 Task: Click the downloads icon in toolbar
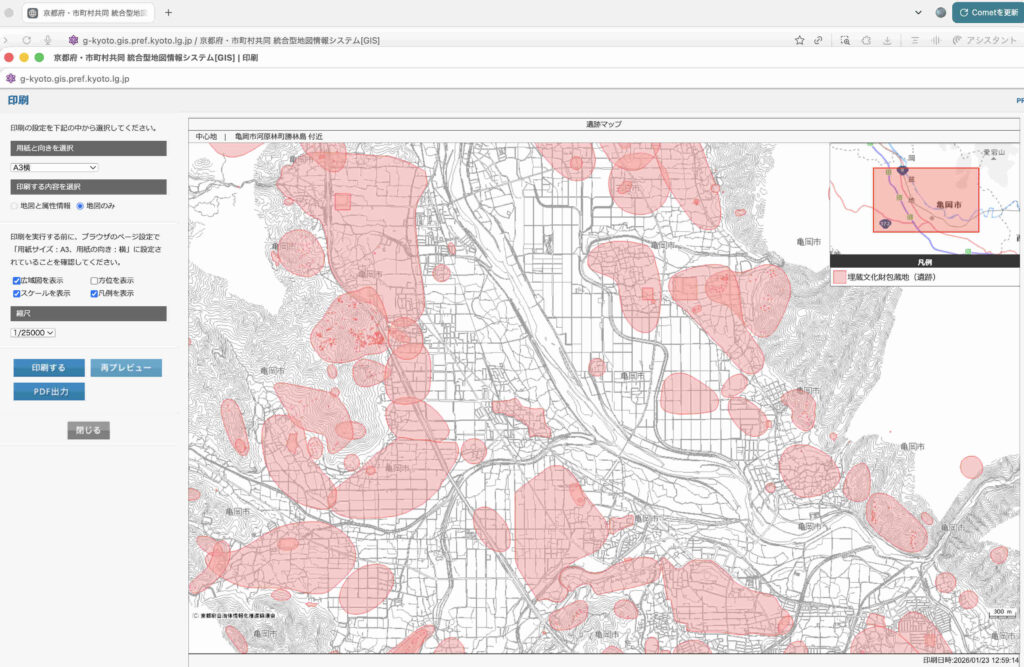tap(887, 40)
